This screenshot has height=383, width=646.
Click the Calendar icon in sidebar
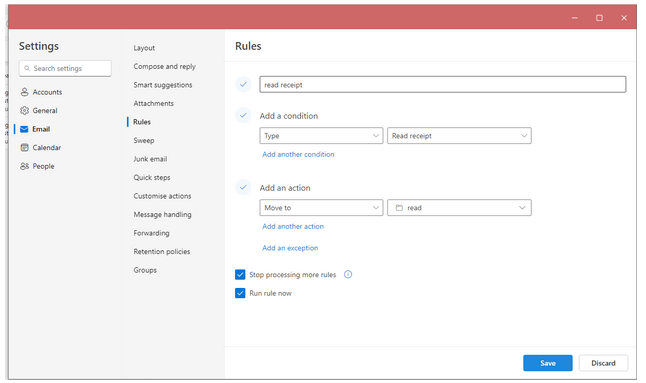pos(25,147)
